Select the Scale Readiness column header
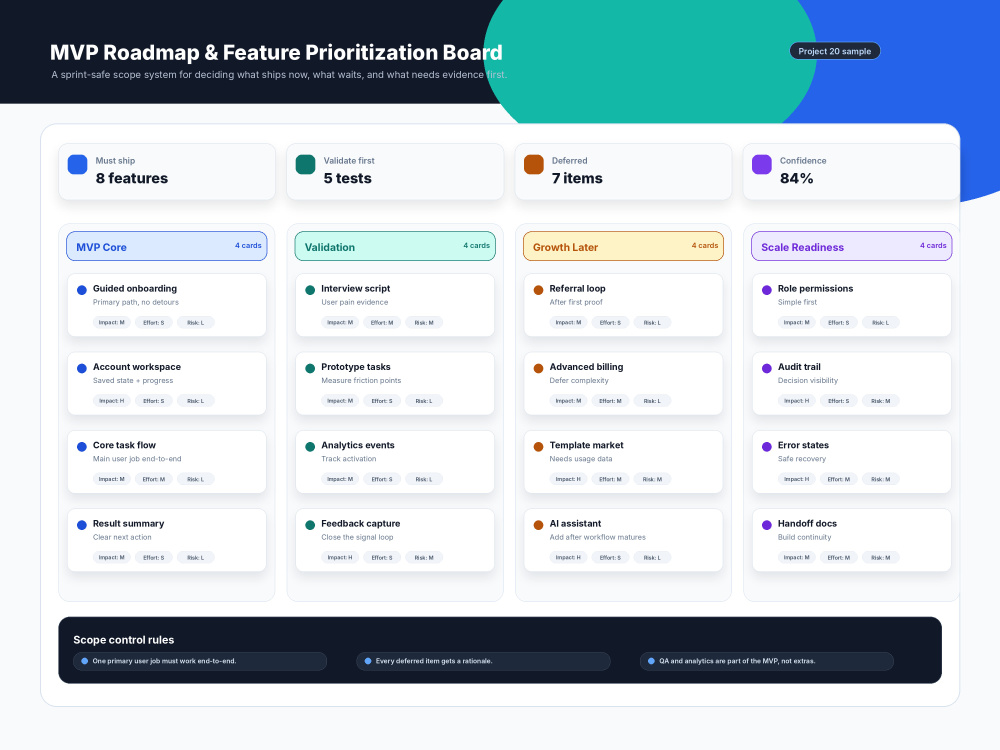The width and height of the screenshot is (1000, 750). pos(851,246)
